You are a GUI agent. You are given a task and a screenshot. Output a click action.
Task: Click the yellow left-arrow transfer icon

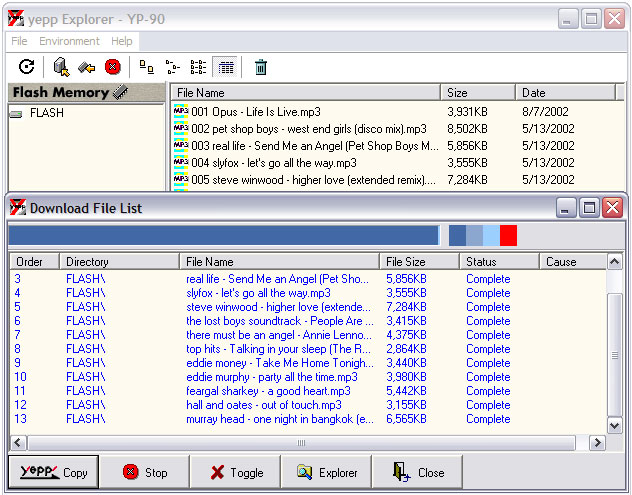click(87, 67)
